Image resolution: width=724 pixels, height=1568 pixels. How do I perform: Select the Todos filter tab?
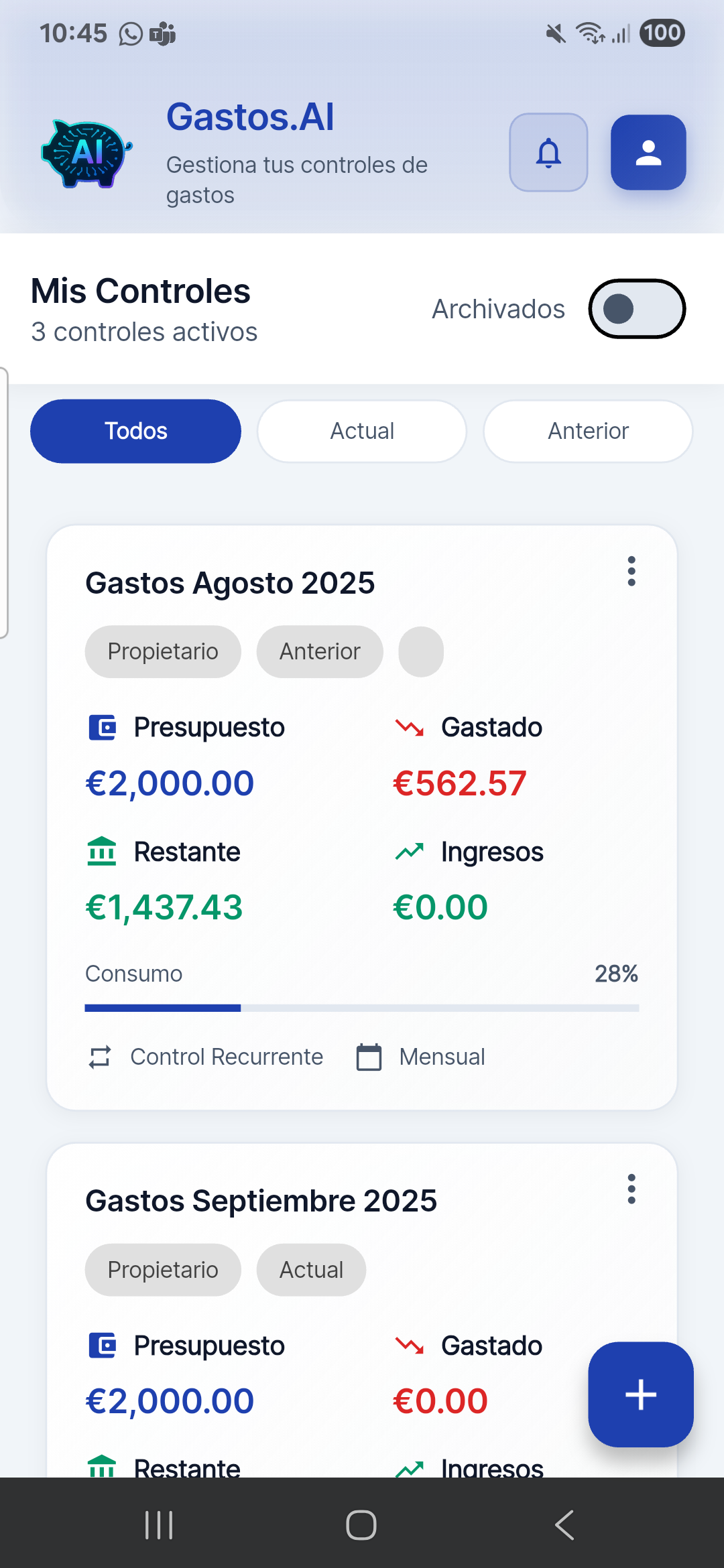tap(135, 431)
